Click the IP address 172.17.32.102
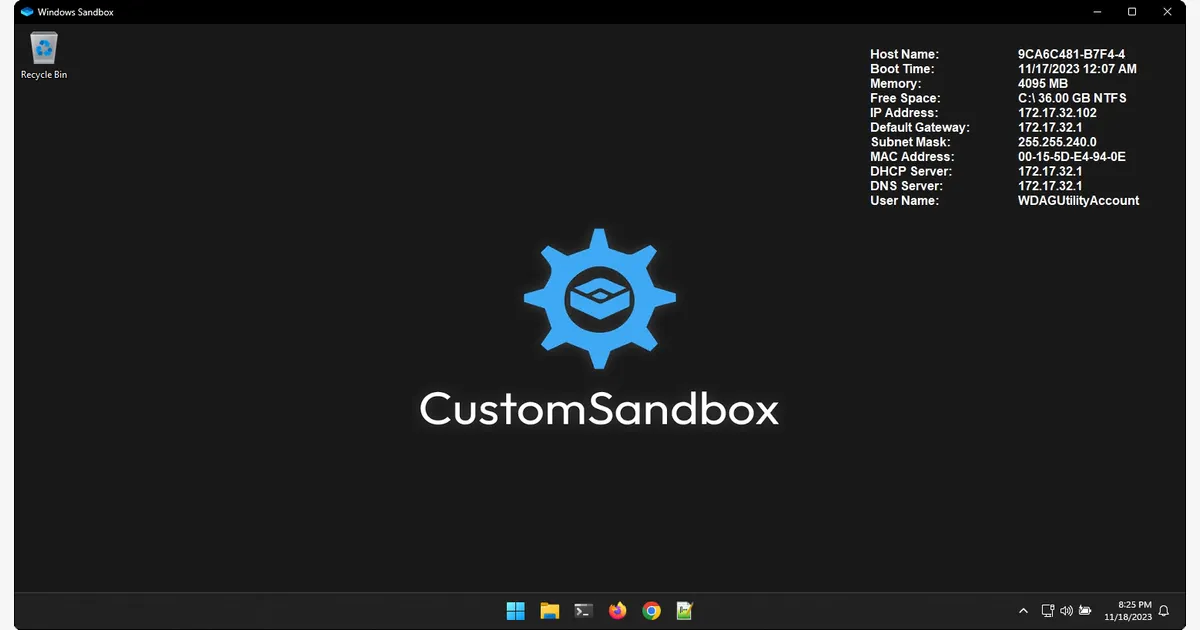This screenshot has width=1200, height=630. coord(1057,113)
